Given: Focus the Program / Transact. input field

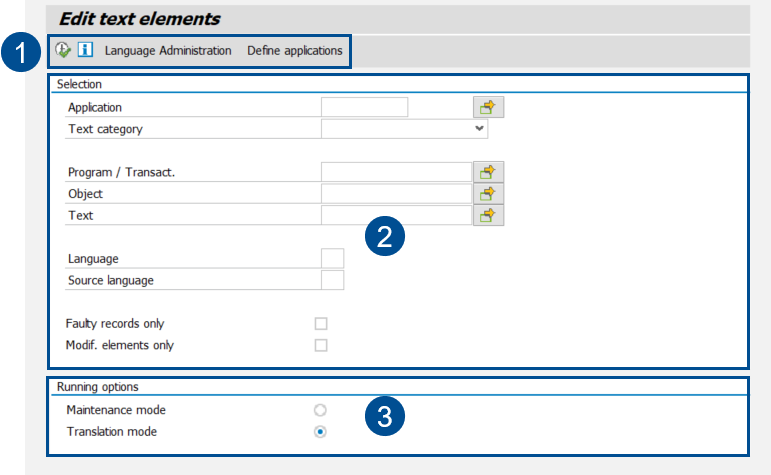Looking at the screenshot, I should click(x=396, y=172).
